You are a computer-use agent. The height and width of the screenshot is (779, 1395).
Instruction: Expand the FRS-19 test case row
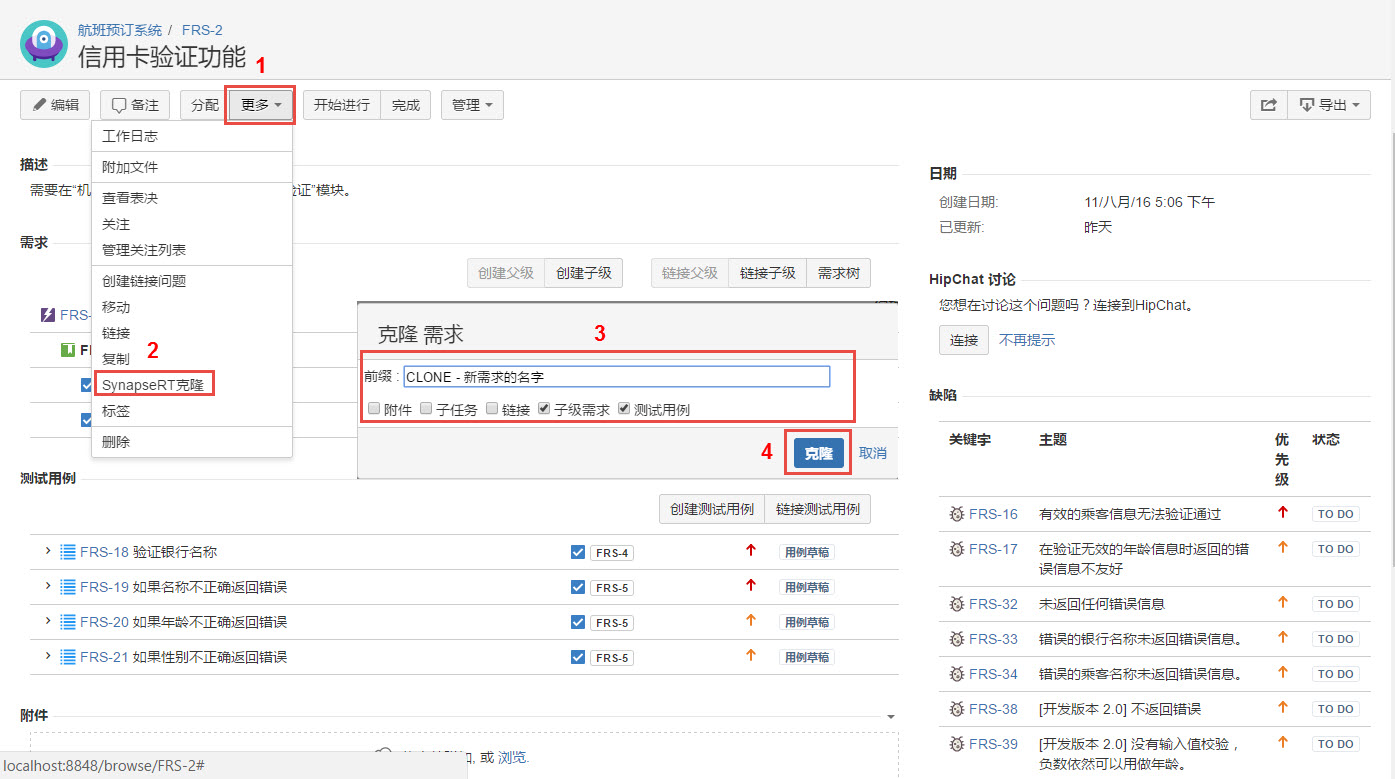coord(47,586)
